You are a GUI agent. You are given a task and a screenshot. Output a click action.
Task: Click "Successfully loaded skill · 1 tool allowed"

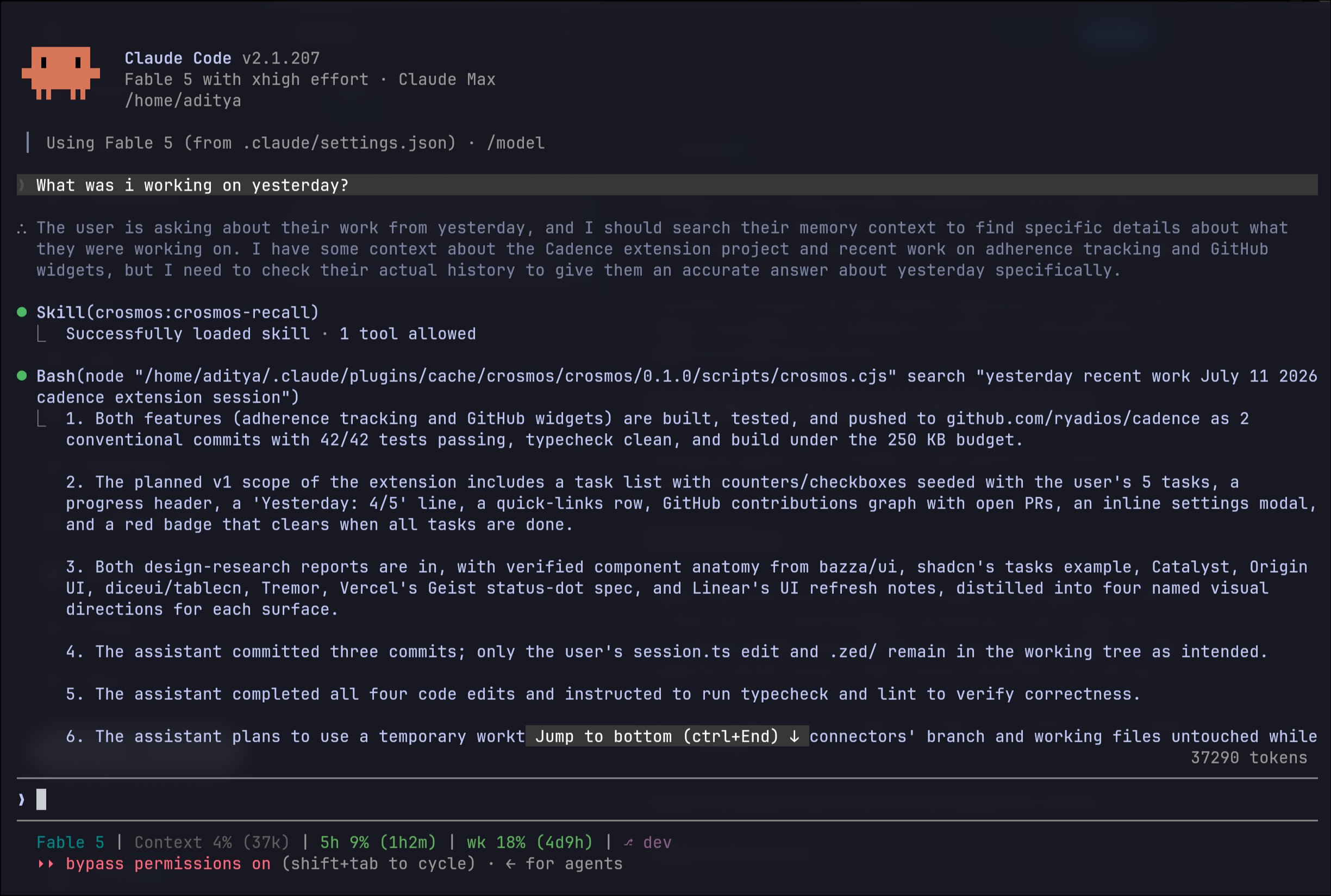[271, 334]
